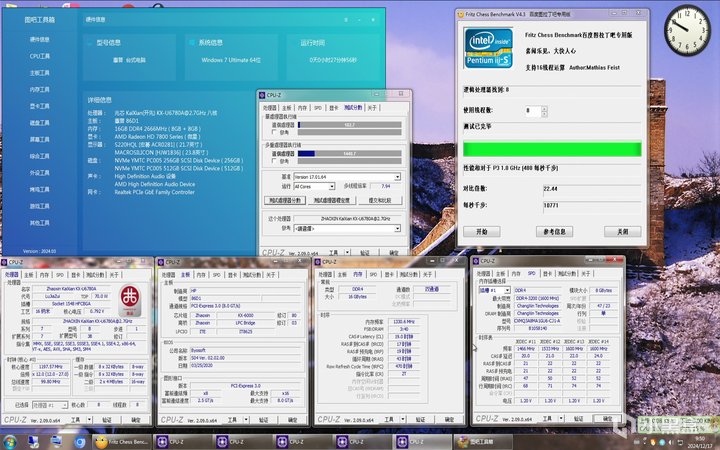Click the Realtek PCIe GbE Family Controller entry

pos(154,192)
